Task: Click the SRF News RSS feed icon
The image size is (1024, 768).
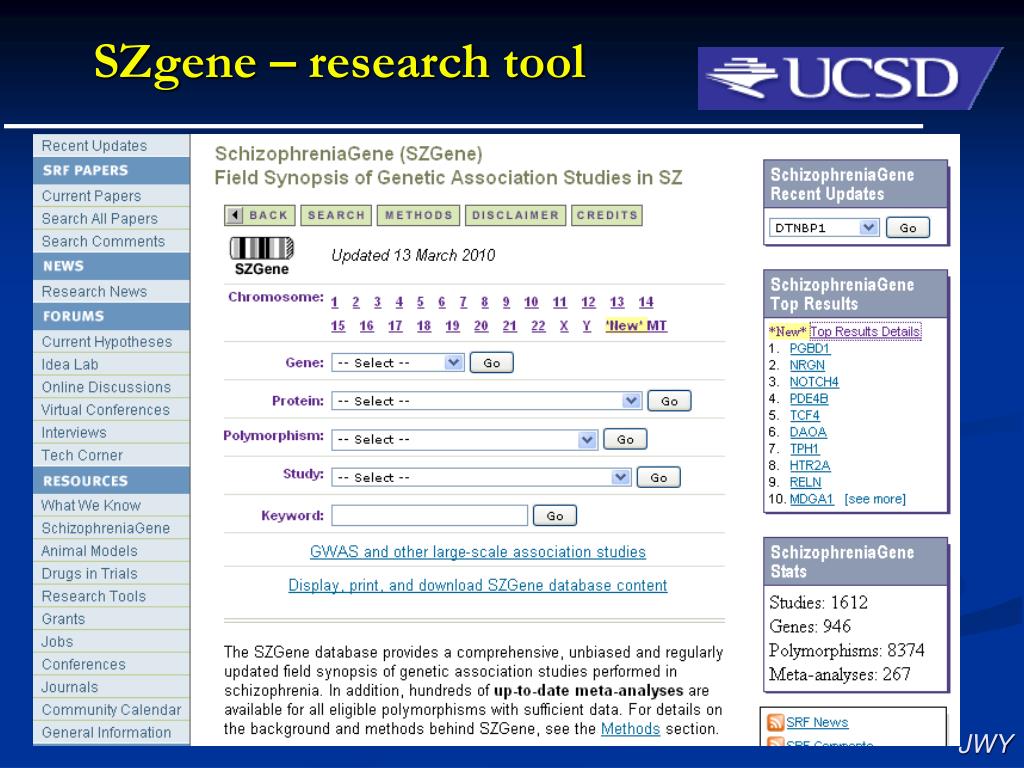Action: [775, 722]
